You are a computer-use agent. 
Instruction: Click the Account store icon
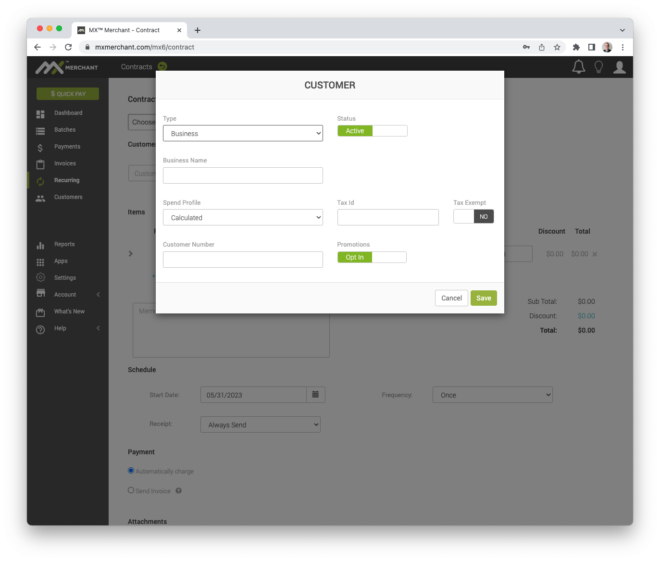[x=40, y=294]
